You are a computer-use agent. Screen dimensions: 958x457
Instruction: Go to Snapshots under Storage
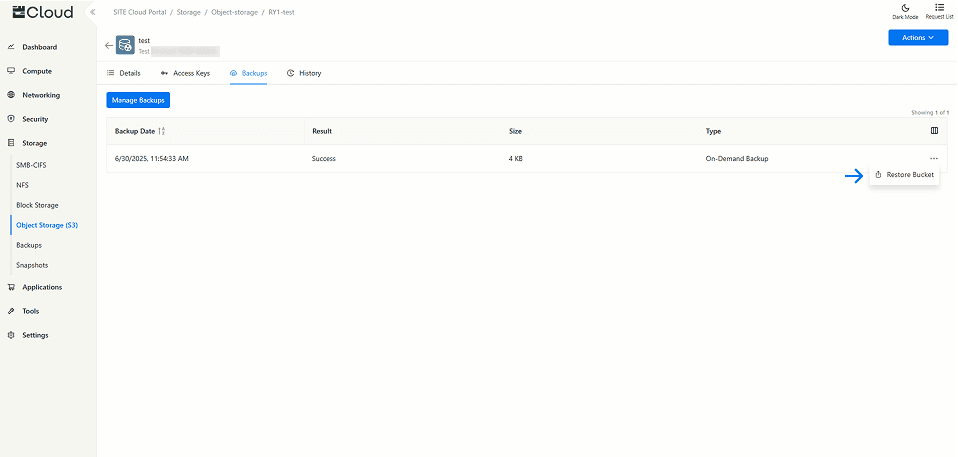coord(32,265)
